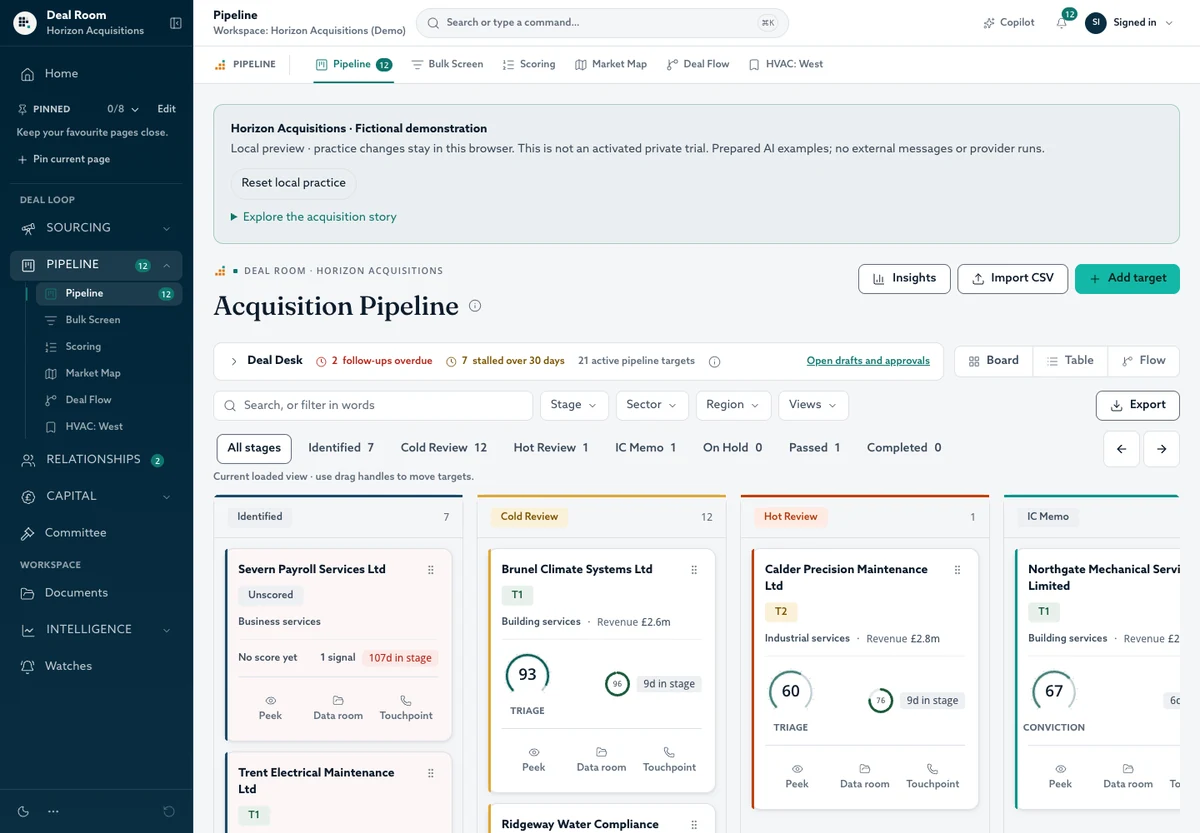Screen dimensions: 1200x833
Task: Expand the INTELLIGENCE sidebar group
Action: 96,630
